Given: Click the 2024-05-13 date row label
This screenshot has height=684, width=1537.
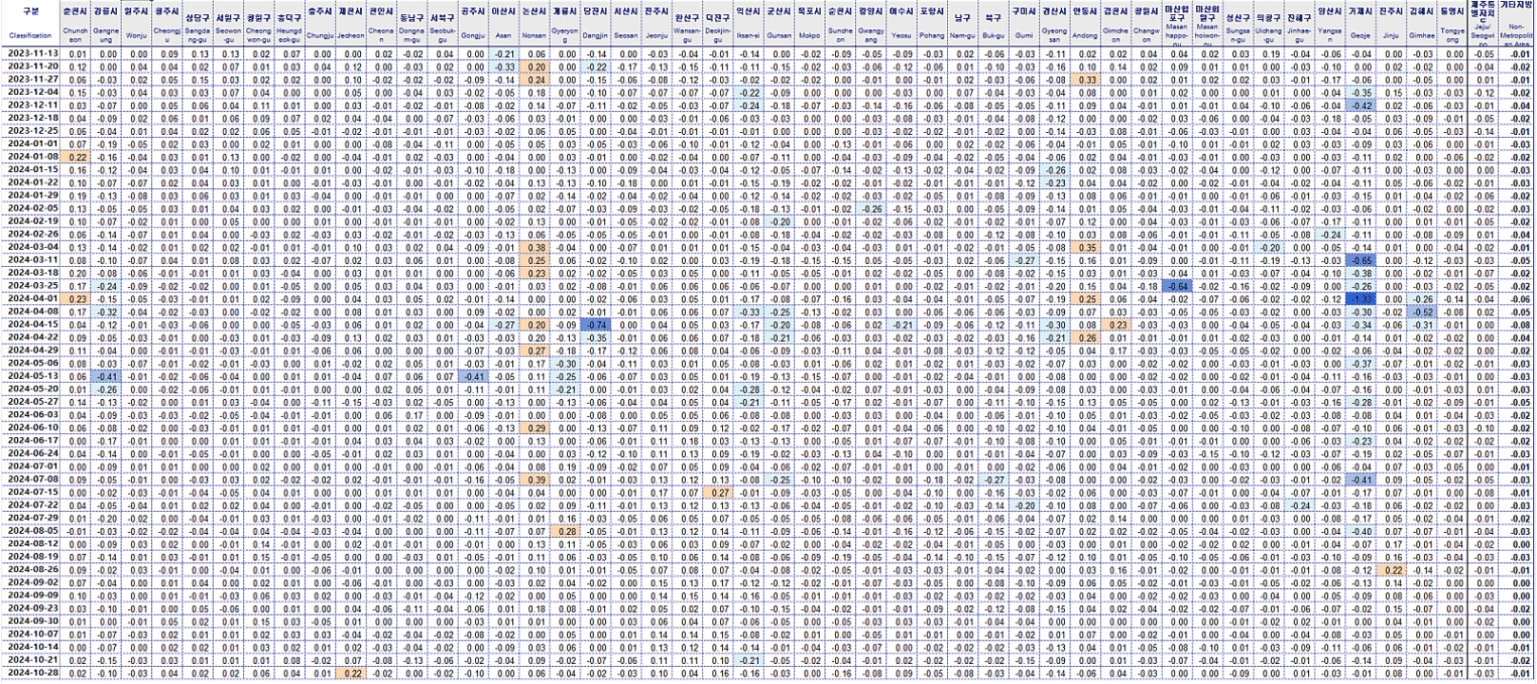Looking at the screenshot, I should pos(30,377).
